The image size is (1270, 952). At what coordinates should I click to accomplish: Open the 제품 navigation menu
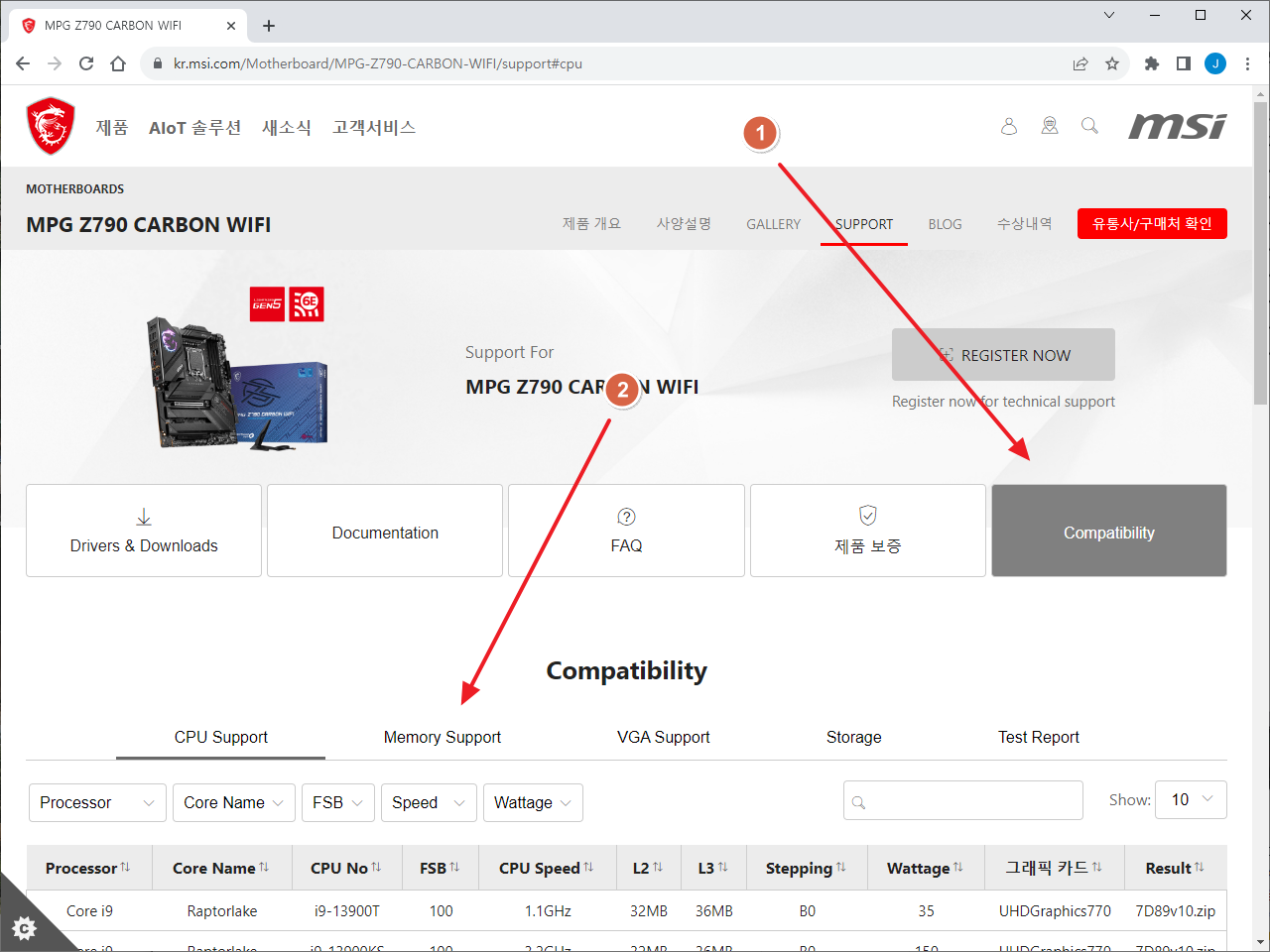click(x=112, y=127)
